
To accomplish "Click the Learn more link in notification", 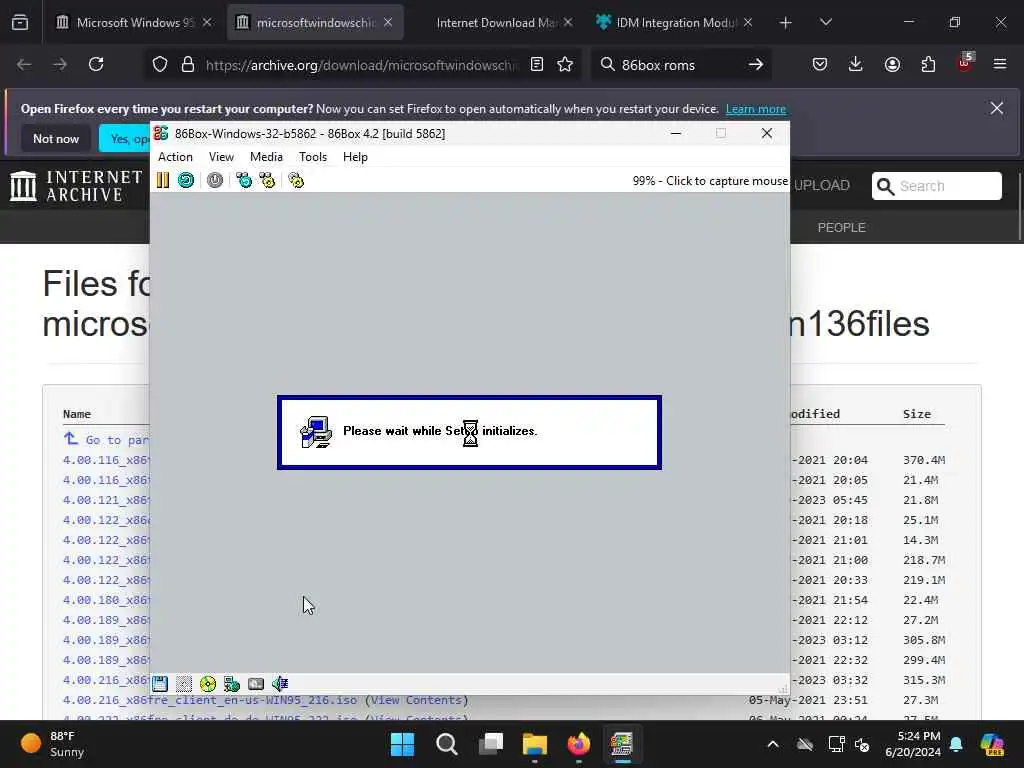I will coord(756,109).
